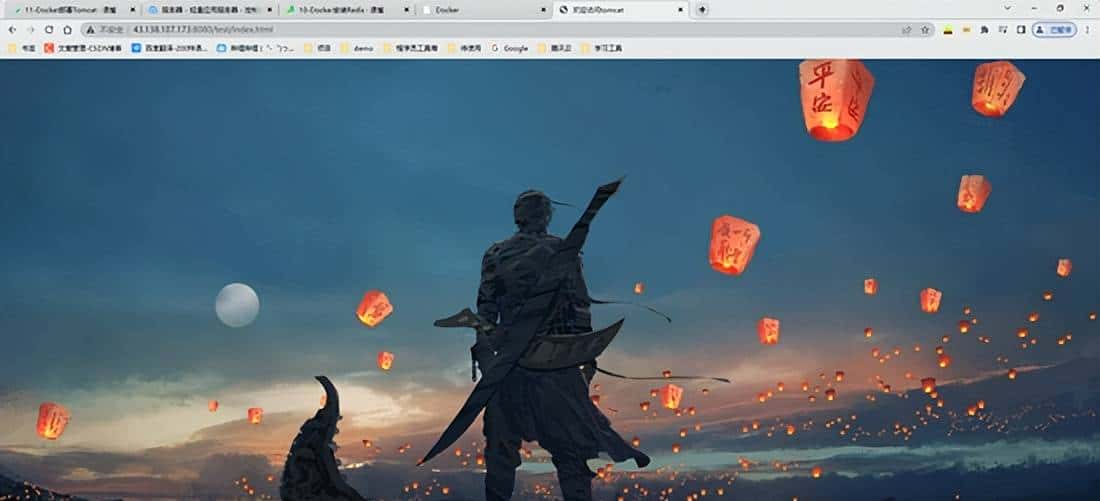Open the tab search chevron
Viewport: 1100px width, 501px height.
click(1007, 8)
